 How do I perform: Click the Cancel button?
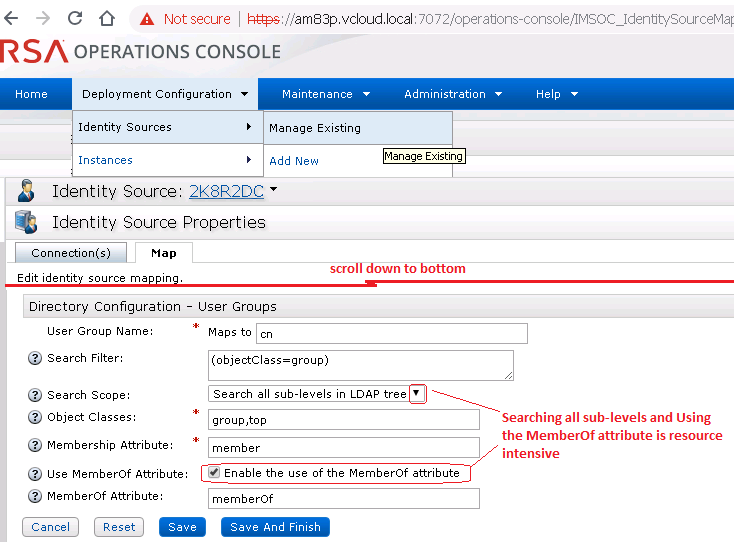point(50,527)
